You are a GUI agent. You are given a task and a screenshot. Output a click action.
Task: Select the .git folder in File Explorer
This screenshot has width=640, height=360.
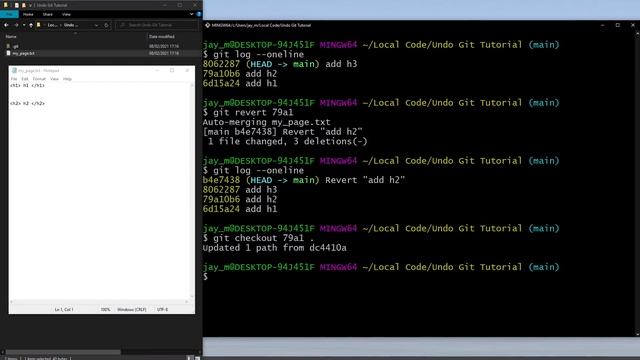click(15, 46)
